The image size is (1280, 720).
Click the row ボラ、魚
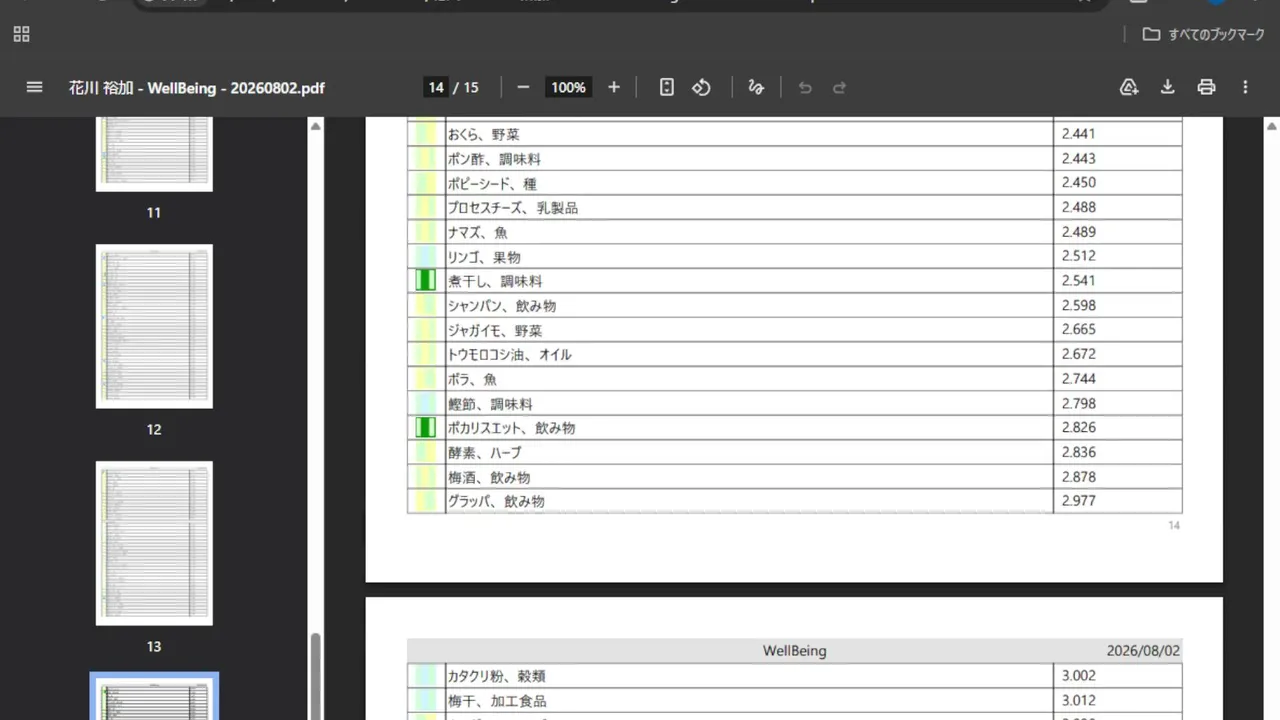tap(794, 379)
